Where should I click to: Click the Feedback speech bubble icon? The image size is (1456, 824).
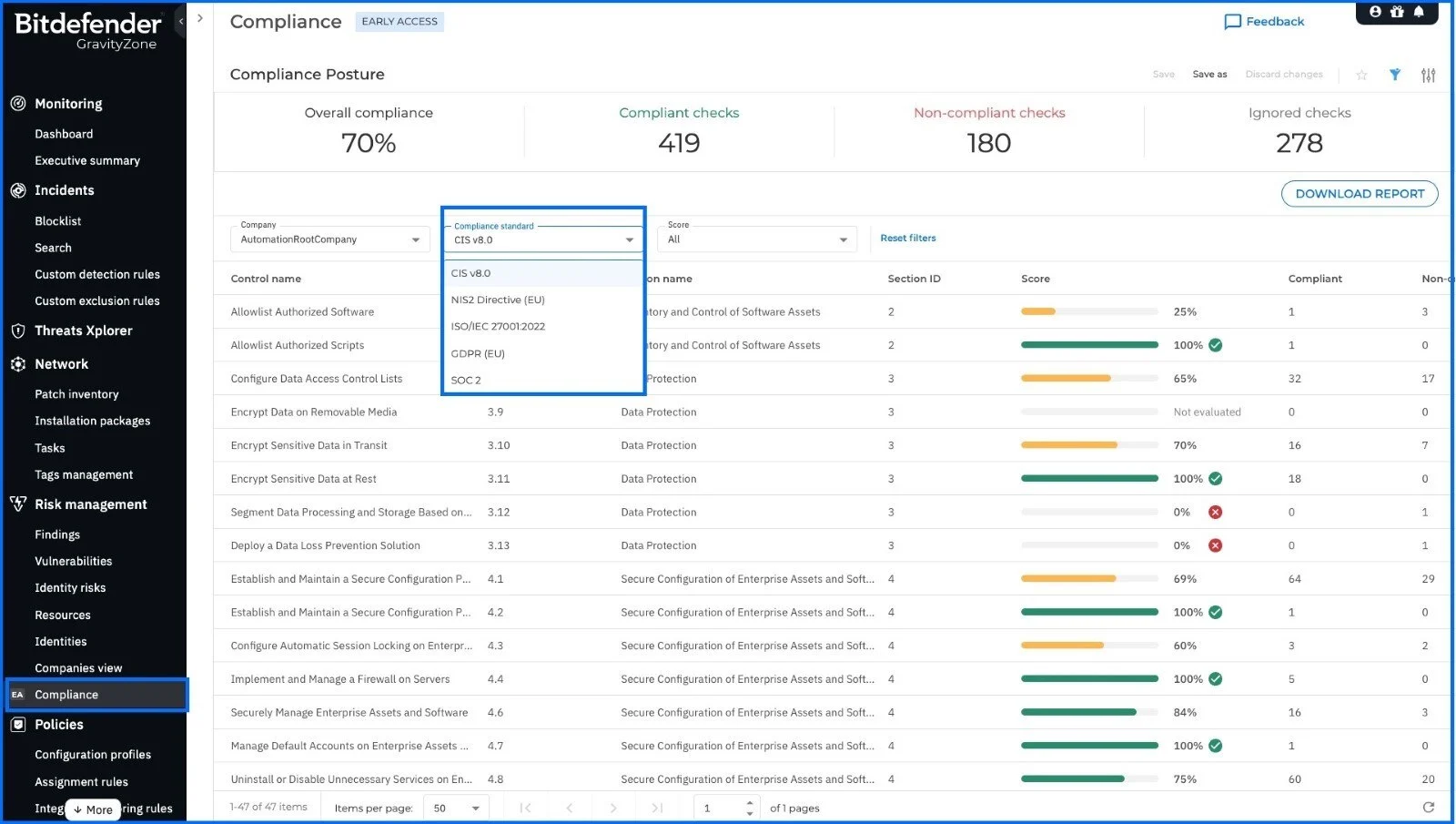point(1232,22)
